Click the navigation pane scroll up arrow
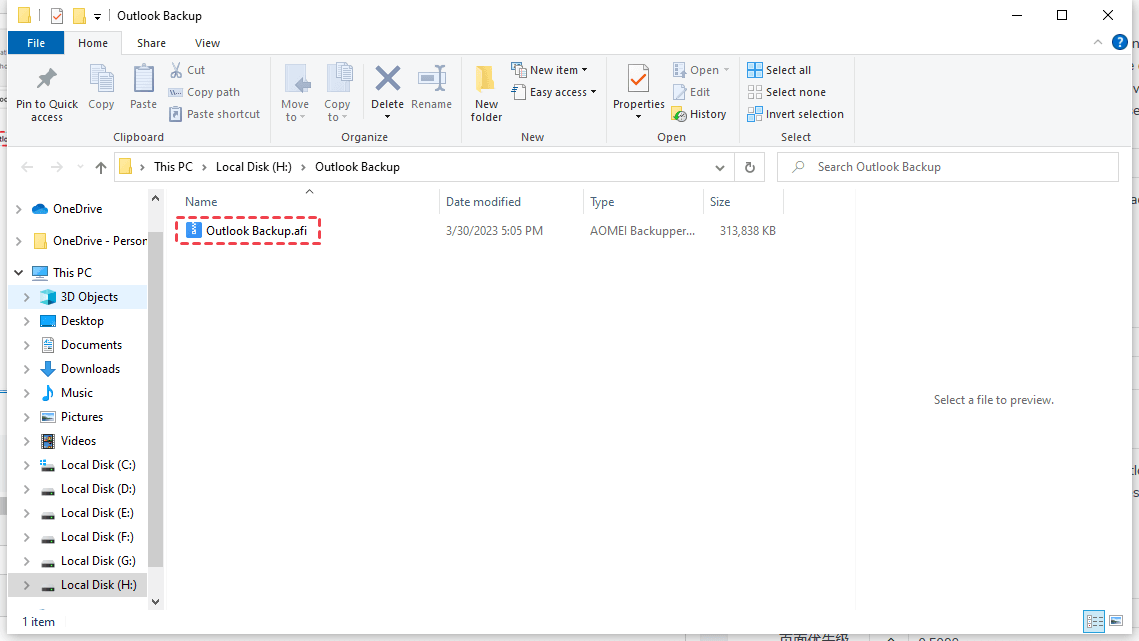 click(x=155, y=198)
